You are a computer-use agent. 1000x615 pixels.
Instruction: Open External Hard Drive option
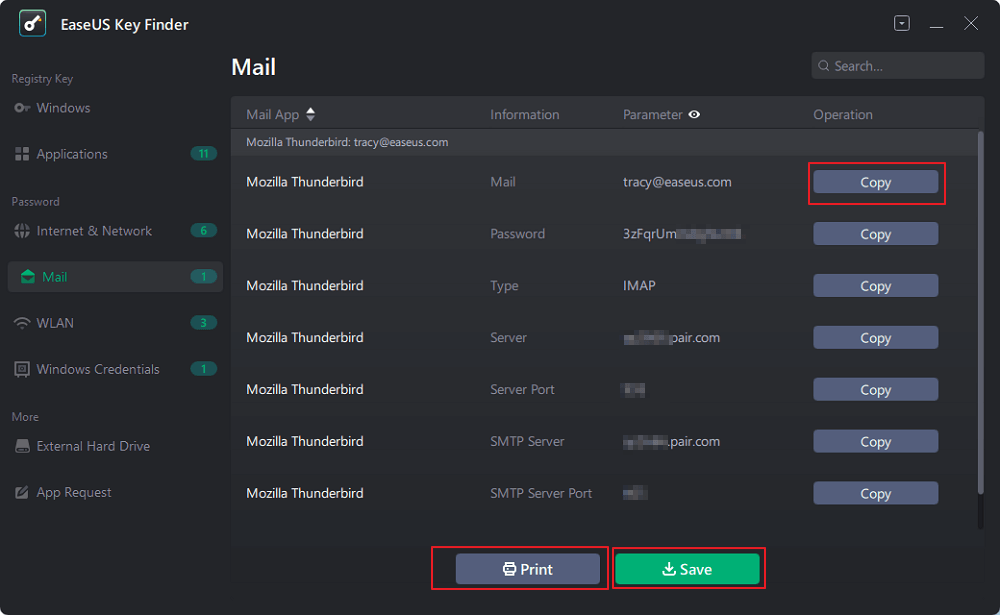pos(115,446)
